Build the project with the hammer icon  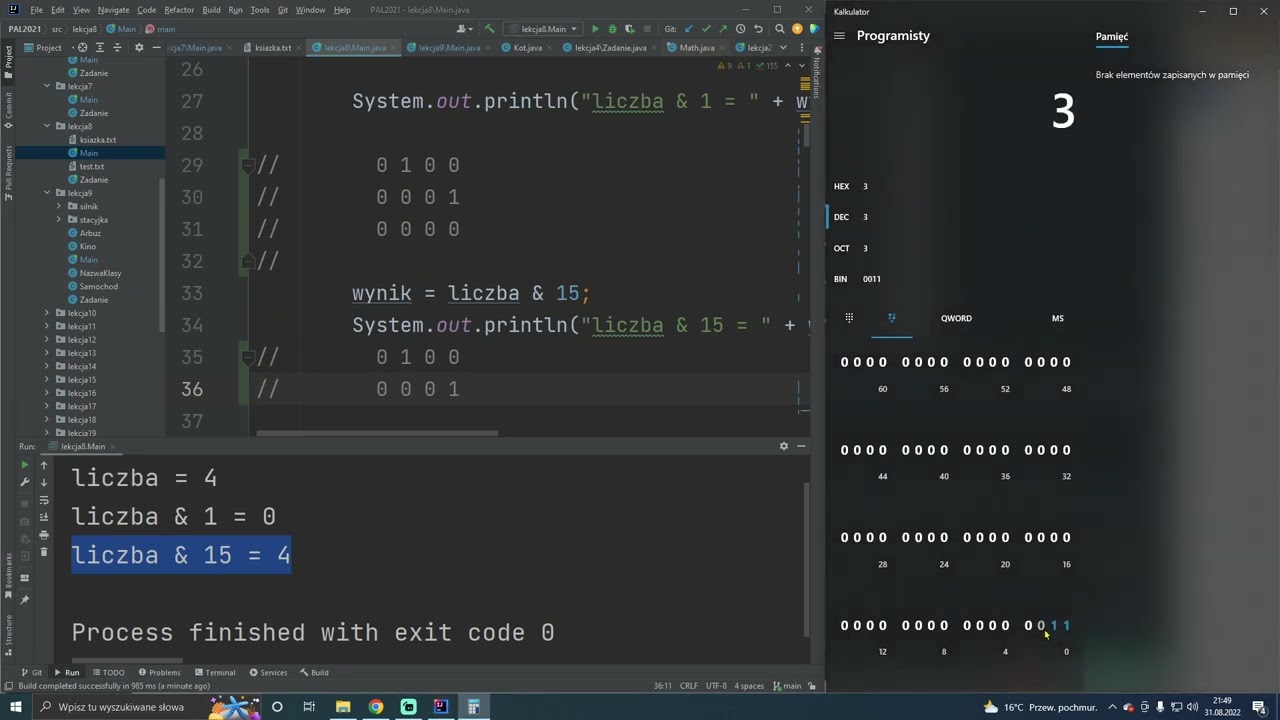[489, 29]
